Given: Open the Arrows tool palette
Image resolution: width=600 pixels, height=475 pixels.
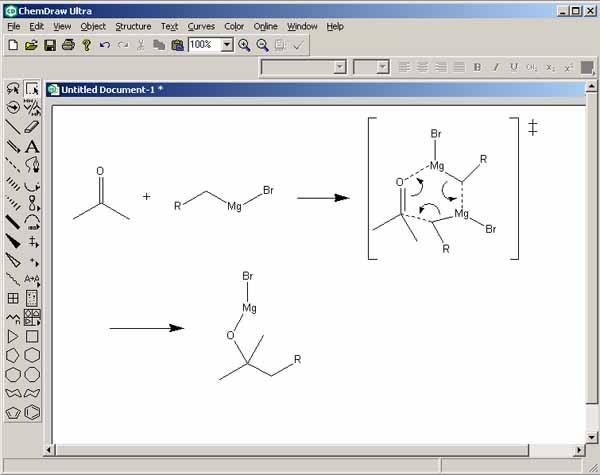Looking at the screenshot, I should coord(32,185).
